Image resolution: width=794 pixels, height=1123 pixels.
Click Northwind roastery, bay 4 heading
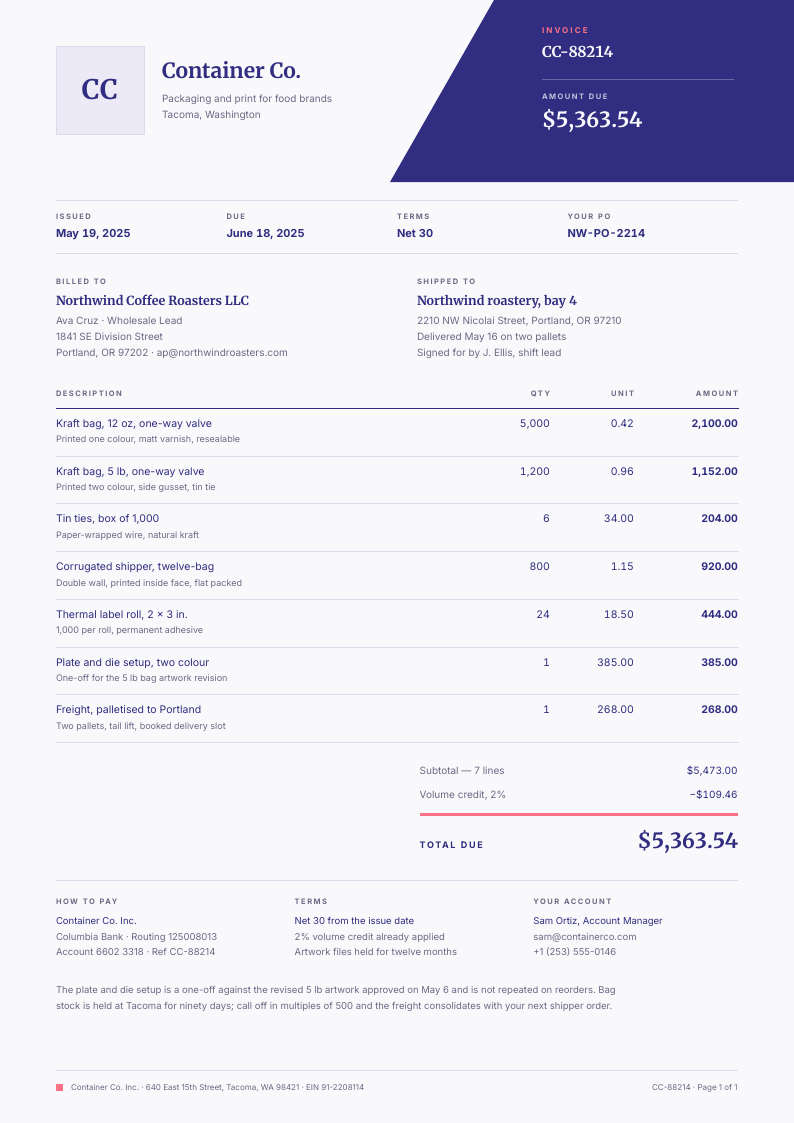point(497,300)
